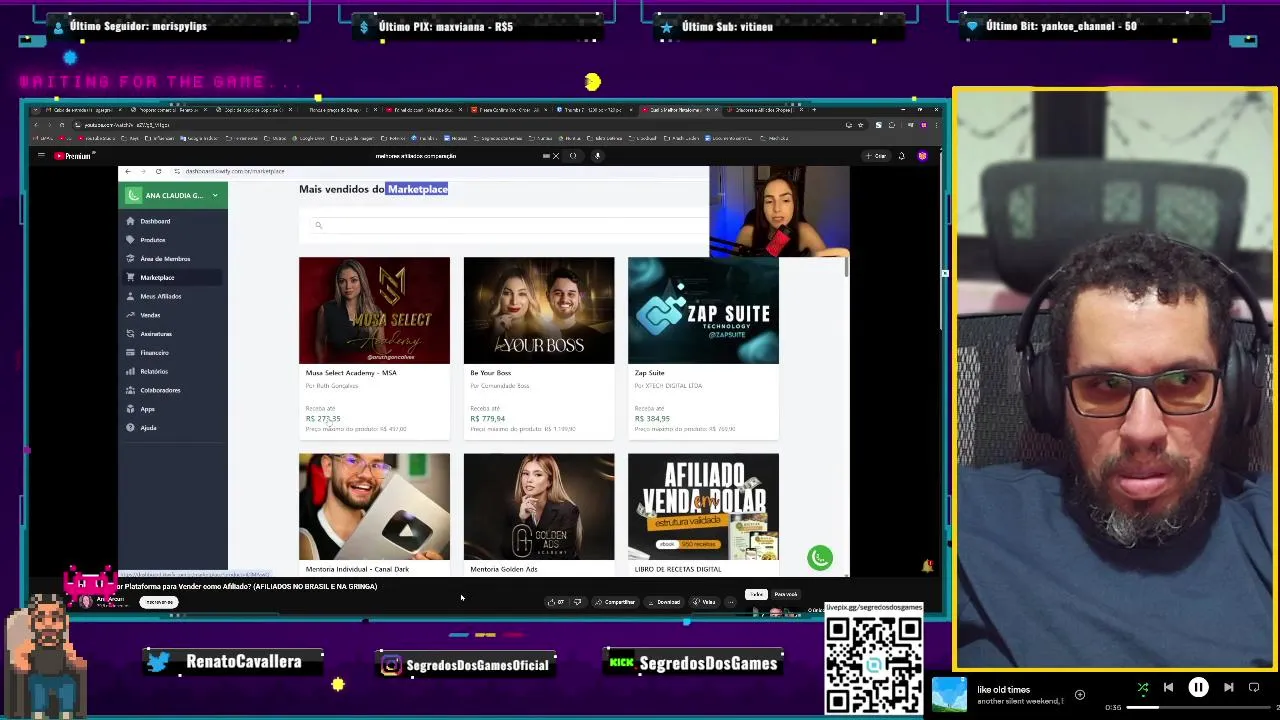The width and height of the screenshot is (1280, 720).
Task: Like the YouTube video
Action: point(556,602)
